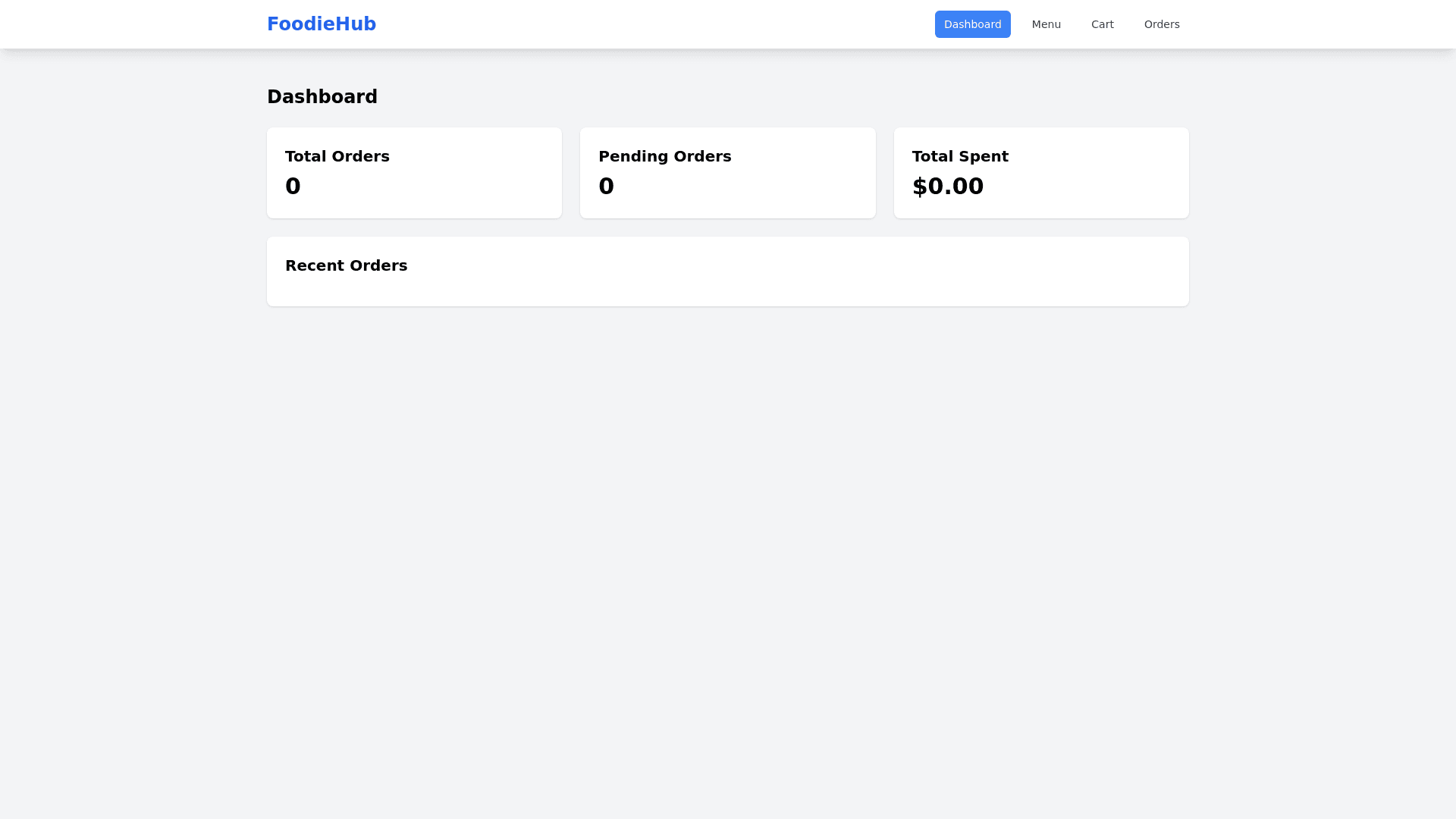Click the Recent Orders heading

[x=346, y=265]
